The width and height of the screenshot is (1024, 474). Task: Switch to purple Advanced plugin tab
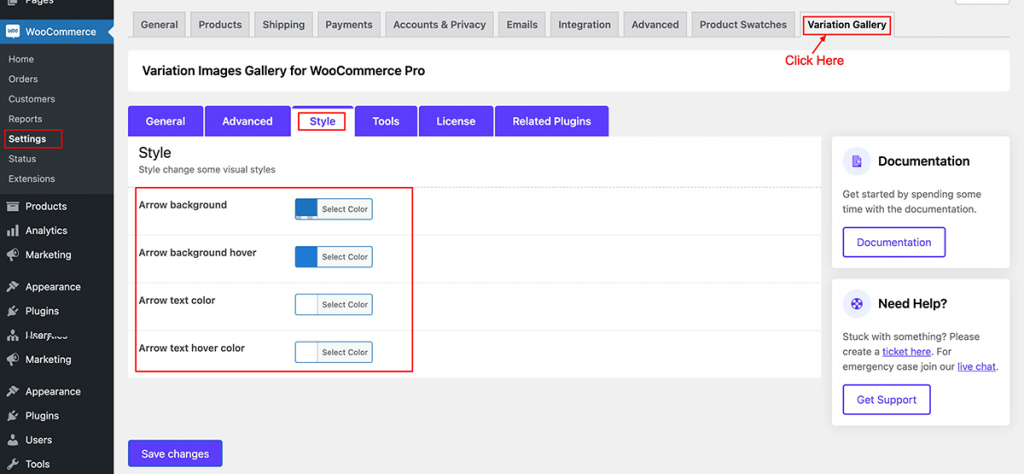pos(248,121)
